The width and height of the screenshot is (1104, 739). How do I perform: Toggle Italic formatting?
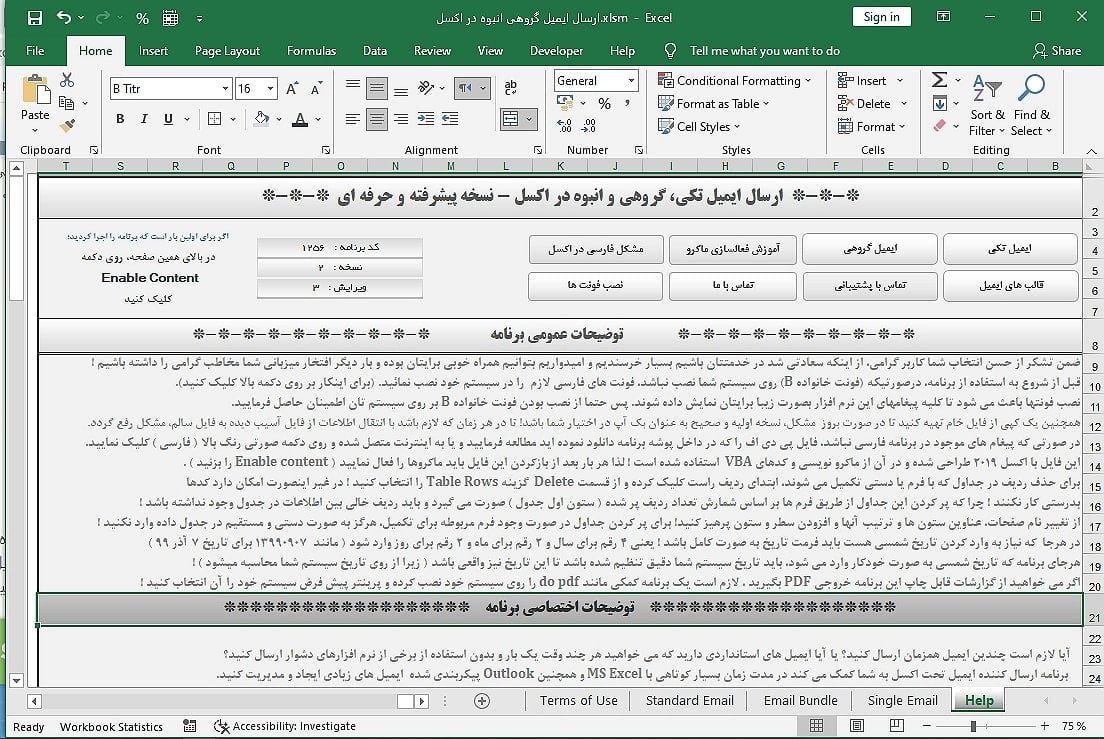[x=144, y=119]
